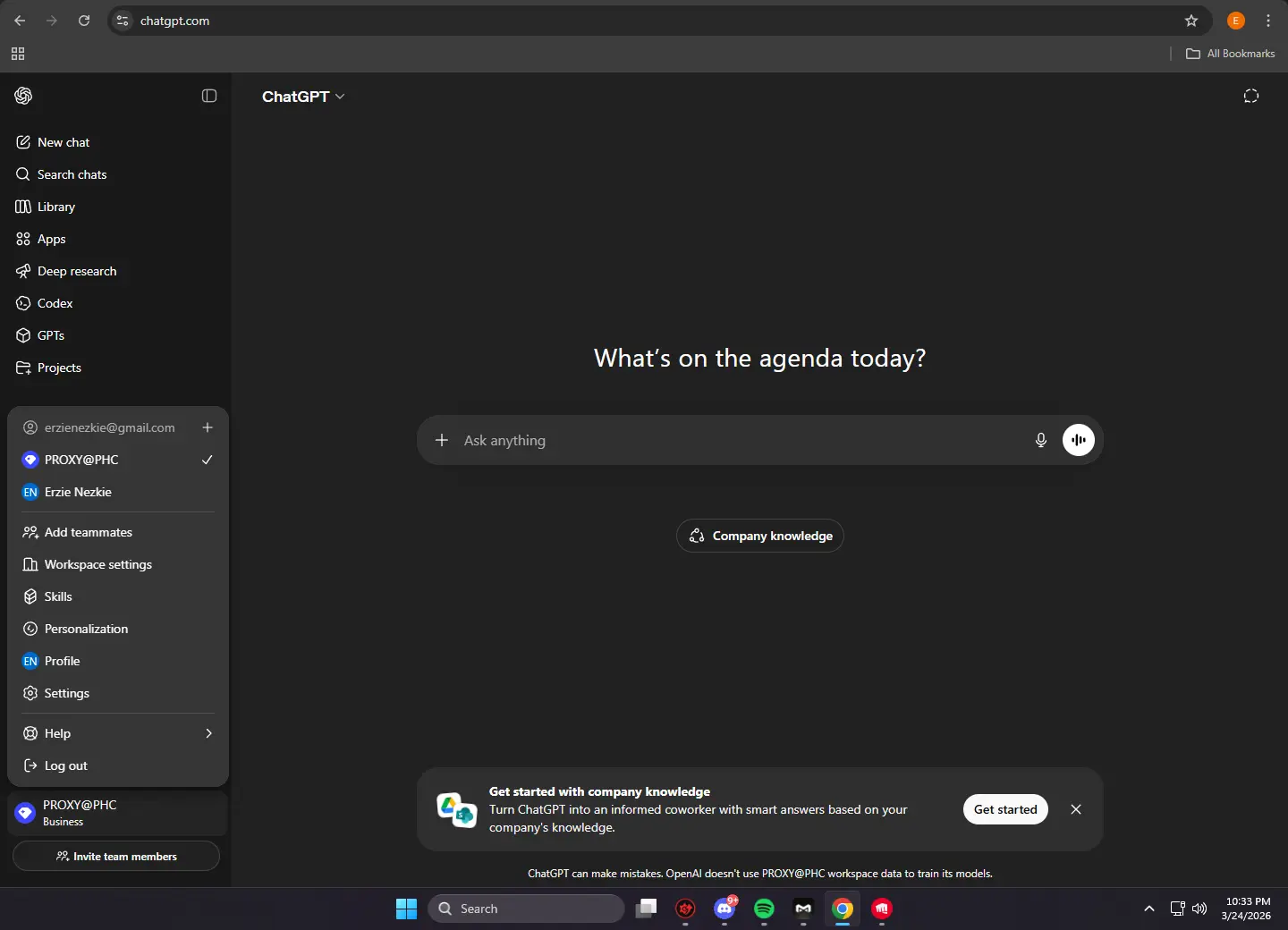This screenshot has height=930, width=1288.
Task: Click the Company knowledge chip
Action: pyautogui.click(x=760, y=536)
